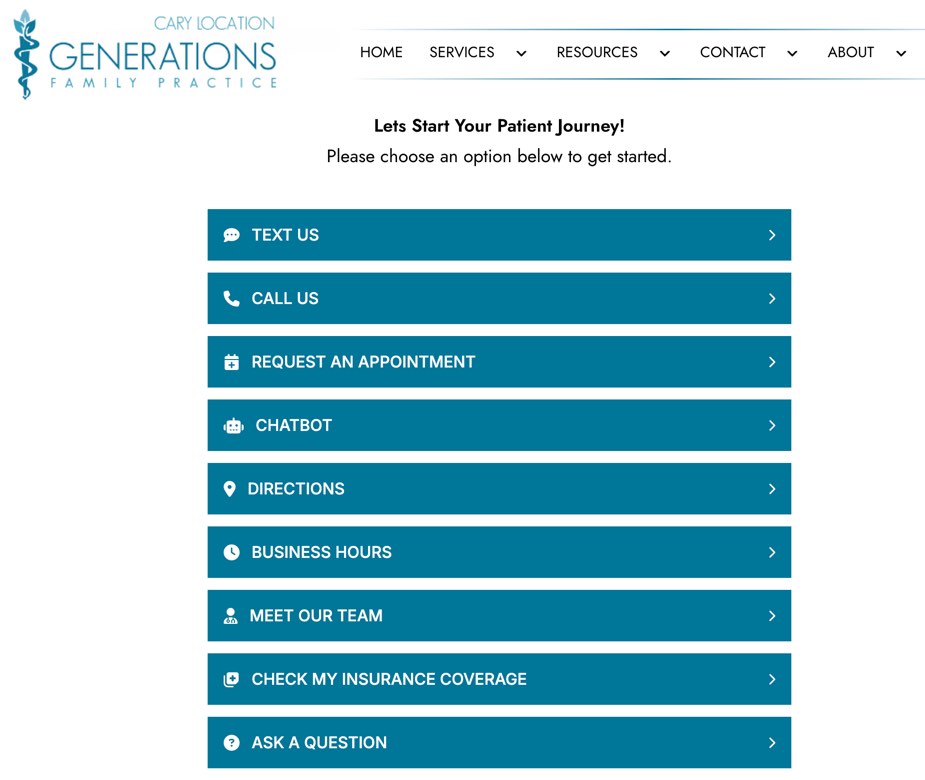
Task: Expand the Resources dropdown arrow
Action: (x=665, y=54)
